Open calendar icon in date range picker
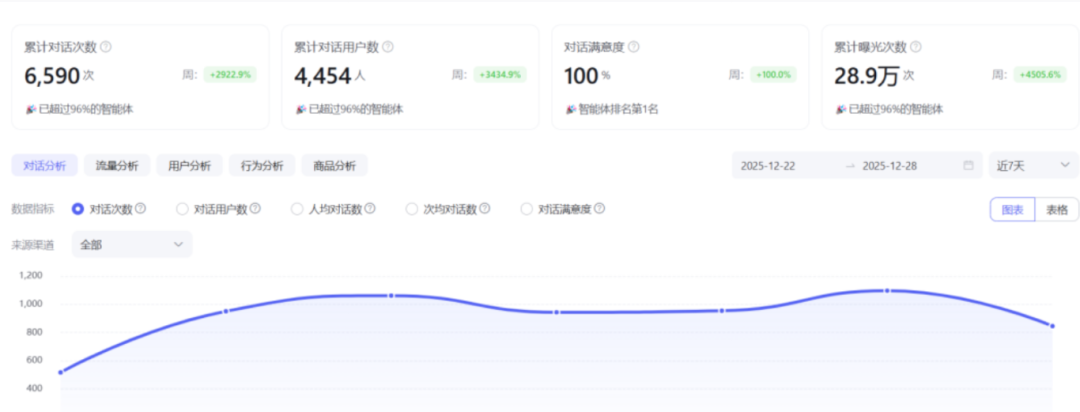Screen dimensions: 1080x412 click(968, 166)
